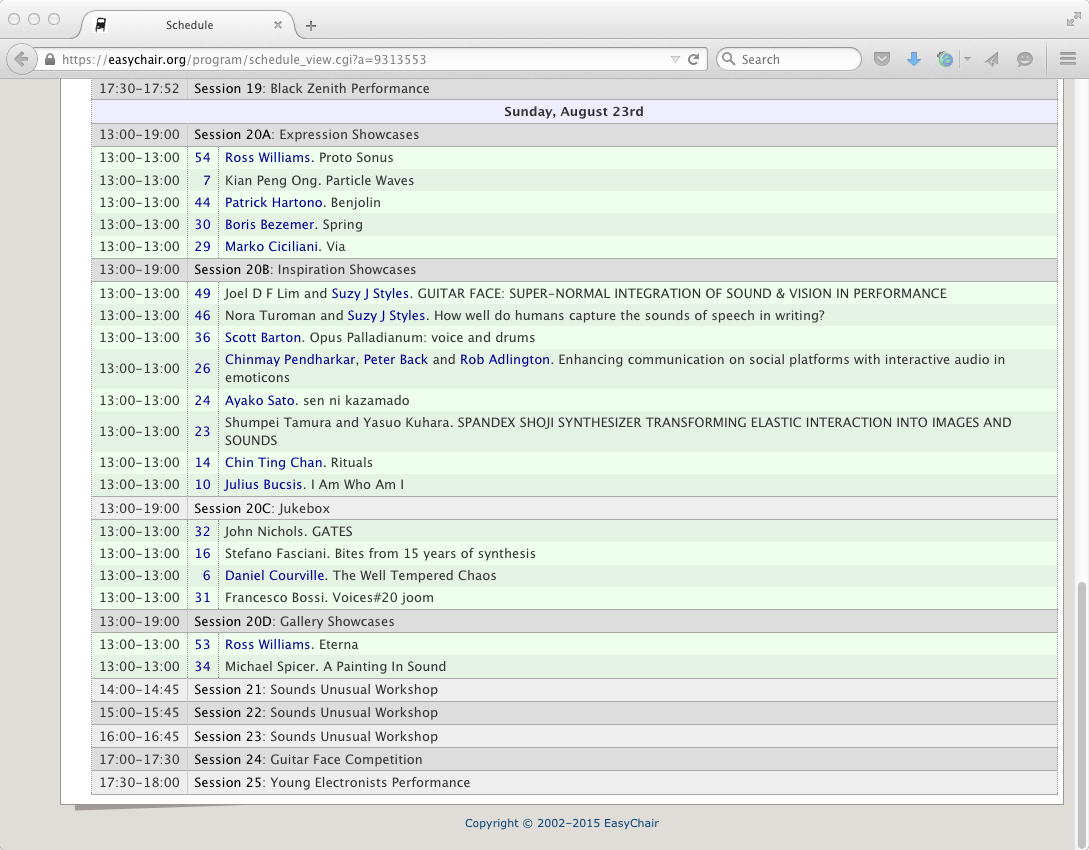Click the globe extension icon in toolbar

pos(944,59)
